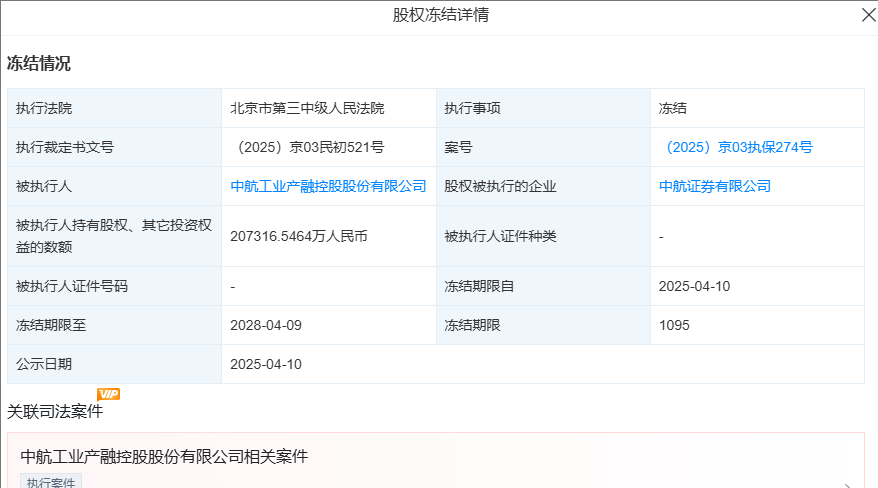
Task: Click the 执行裁定书文号 label cell
Action: click(x=115, y=147)
